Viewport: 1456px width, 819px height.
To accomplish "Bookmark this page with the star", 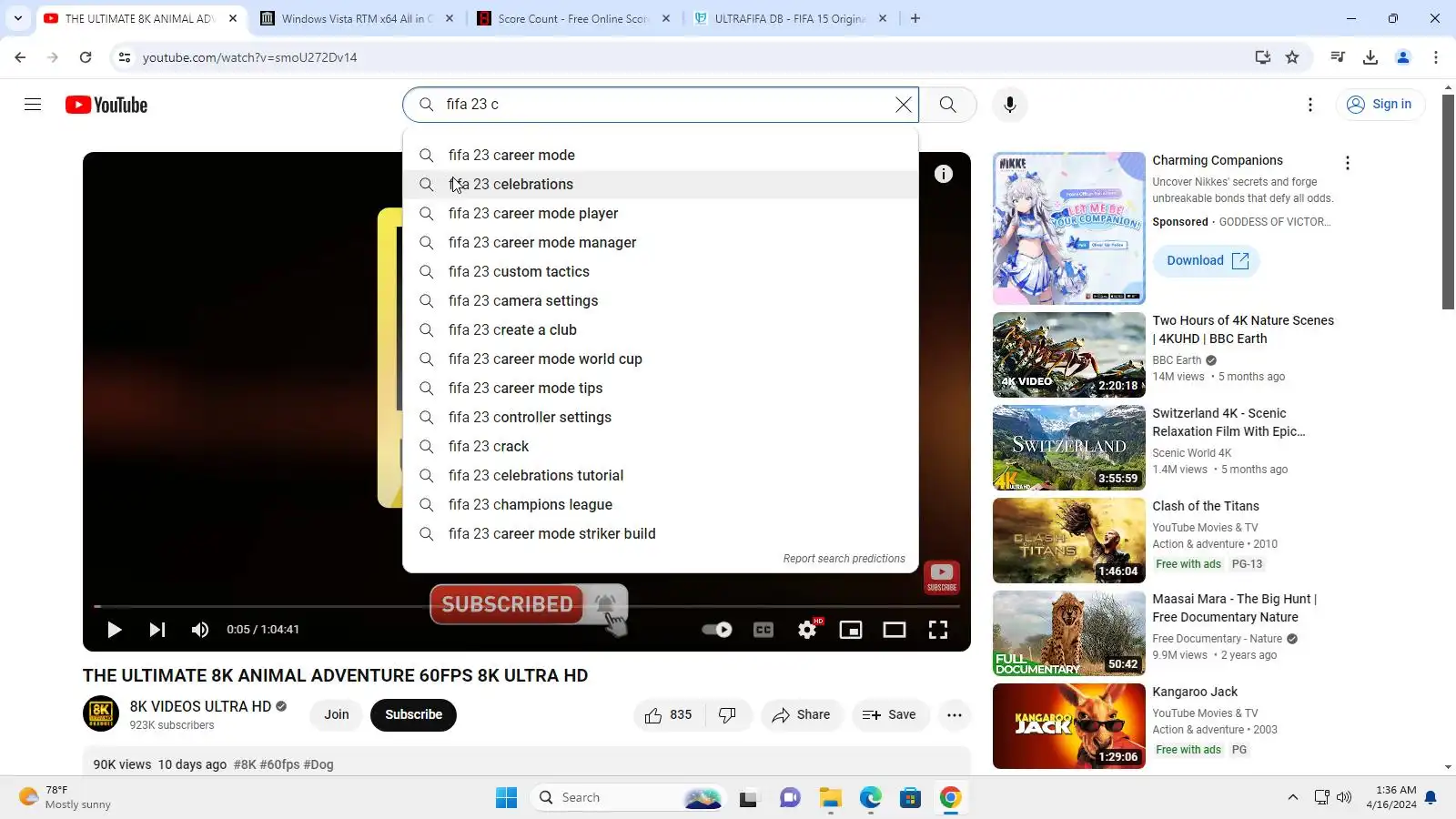I will pos(1292,57).
